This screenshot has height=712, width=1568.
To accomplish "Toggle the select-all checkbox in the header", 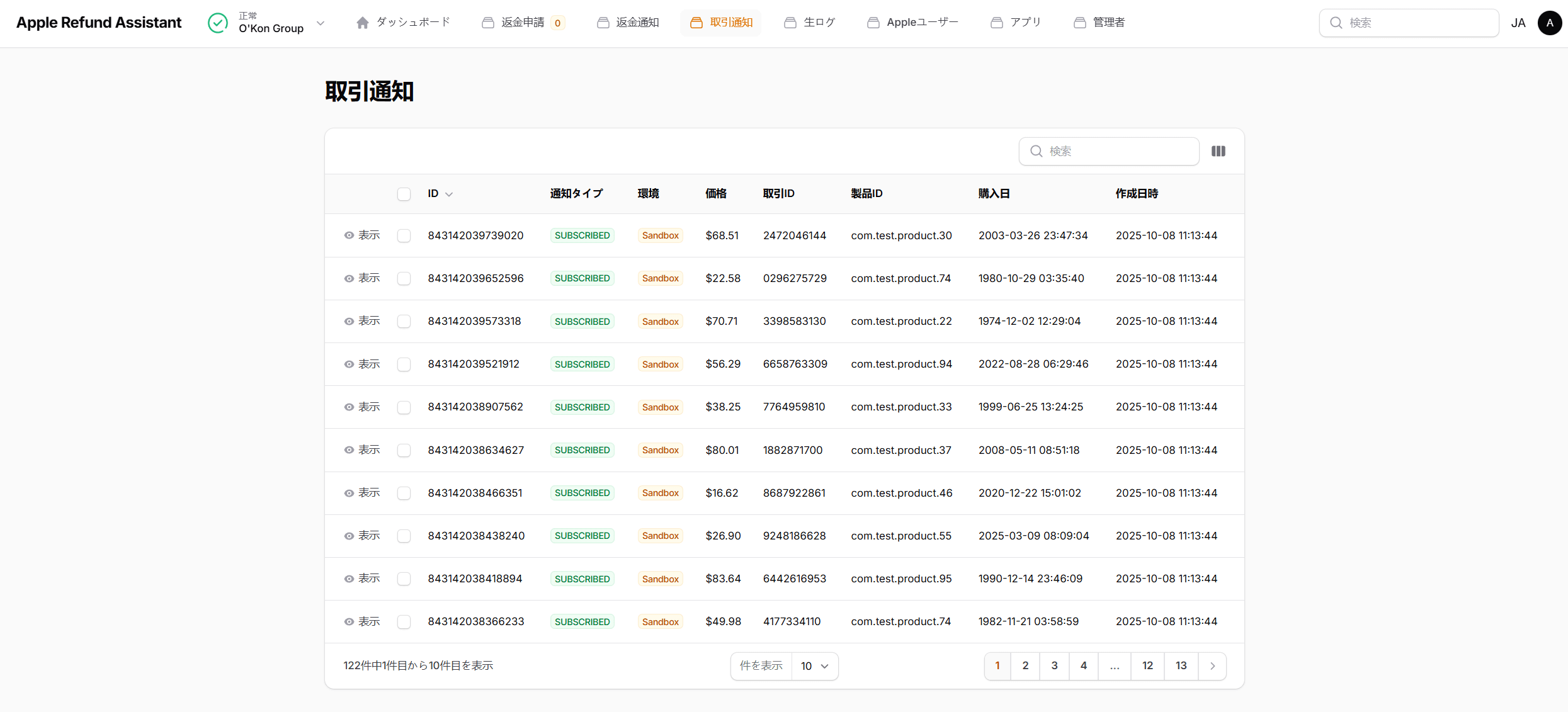I will [404, 194].
